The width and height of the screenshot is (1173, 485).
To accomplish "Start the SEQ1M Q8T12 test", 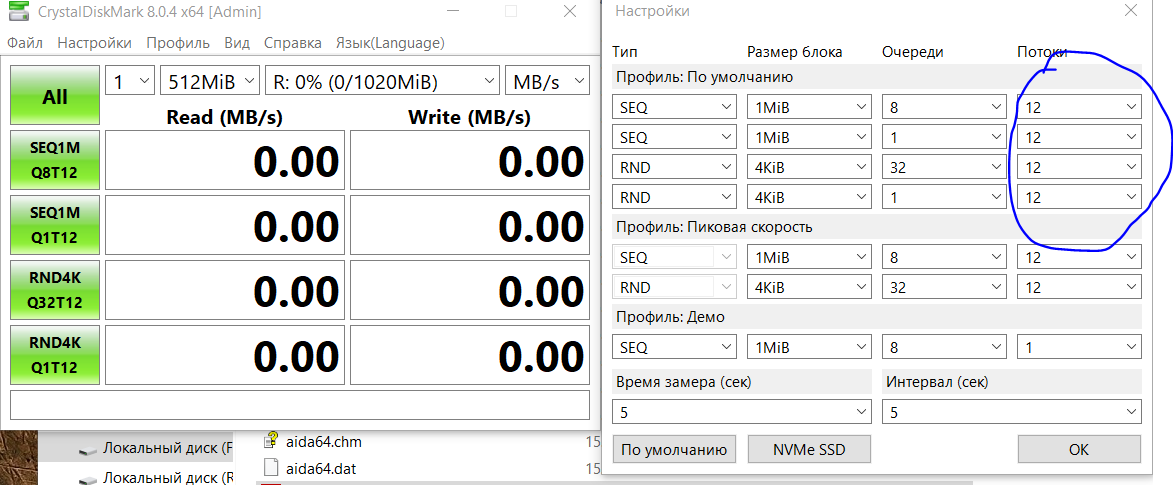I will point(55,160).
